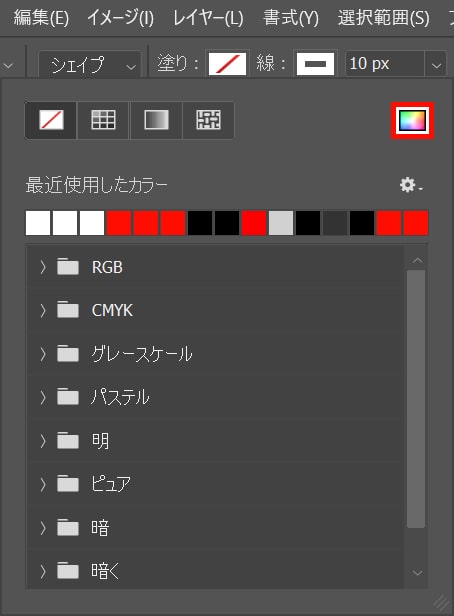Choose the pattern fill icon

pos(208,120)
